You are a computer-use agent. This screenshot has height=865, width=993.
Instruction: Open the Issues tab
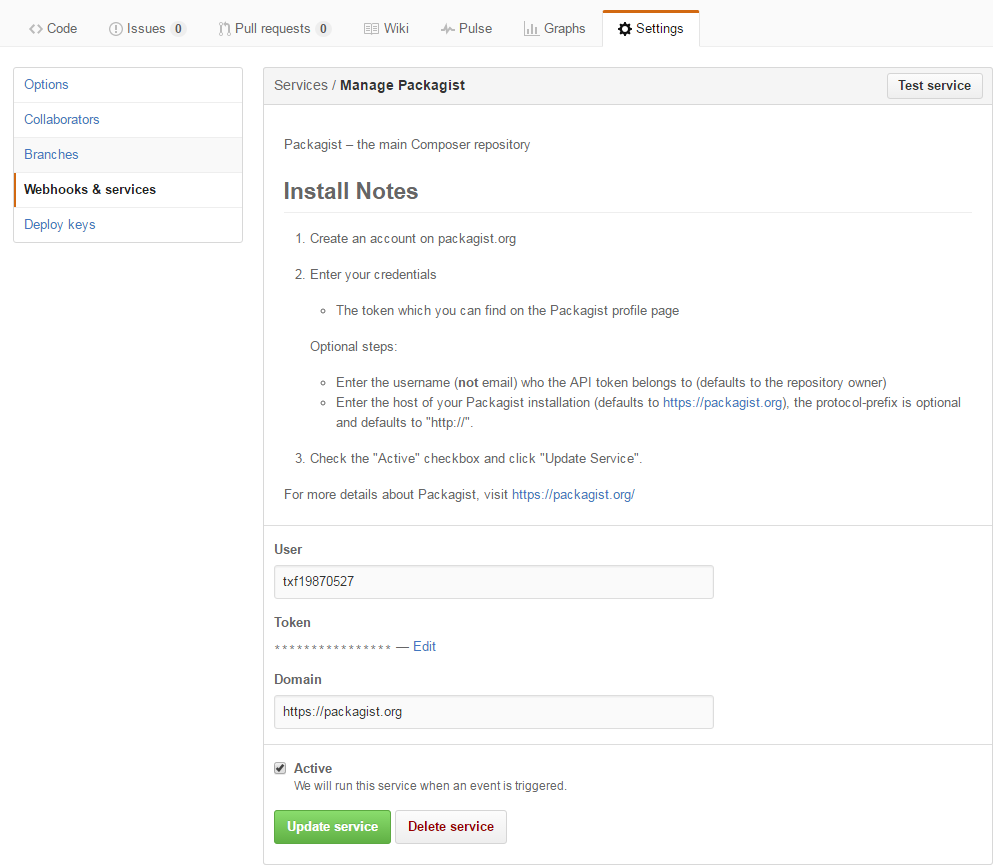tap(147, 28)
